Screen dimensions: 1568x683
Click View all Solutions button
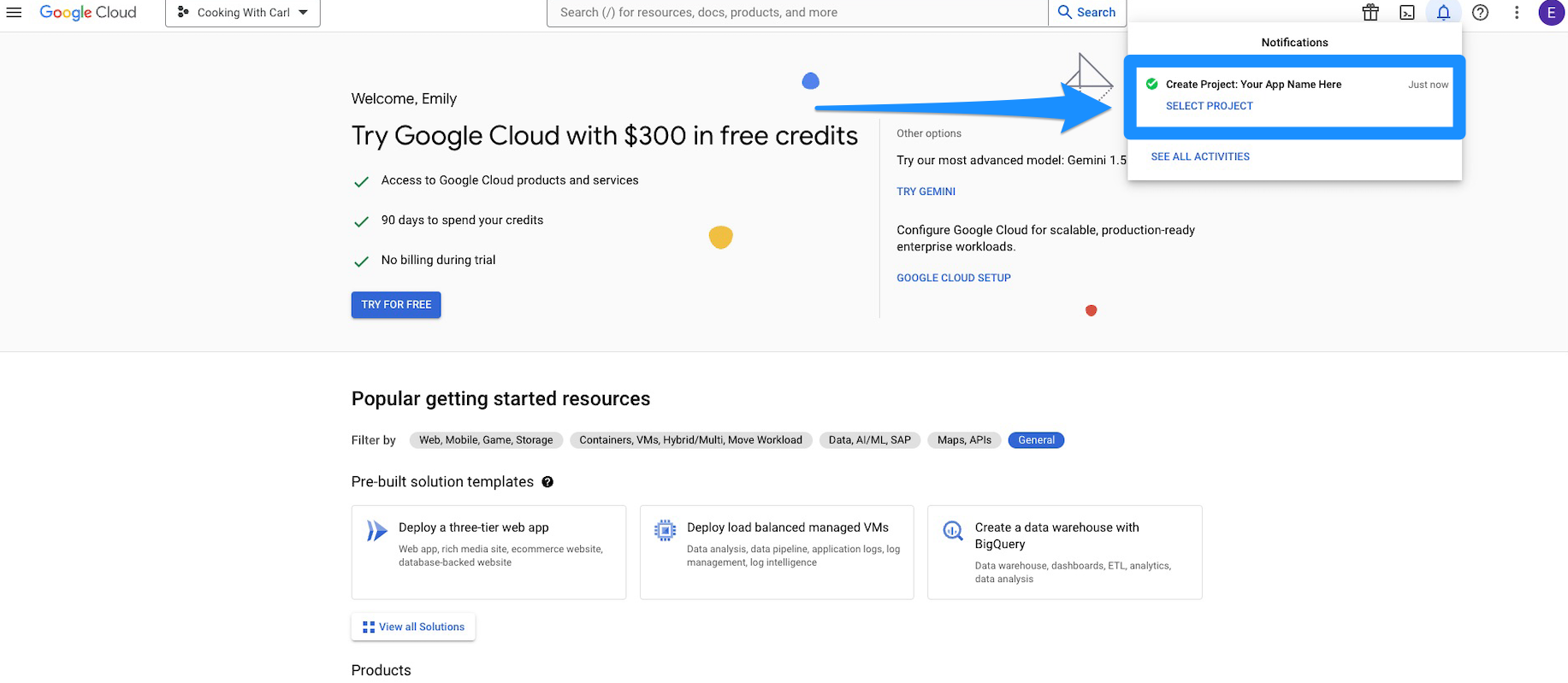[x=413, y=627]
